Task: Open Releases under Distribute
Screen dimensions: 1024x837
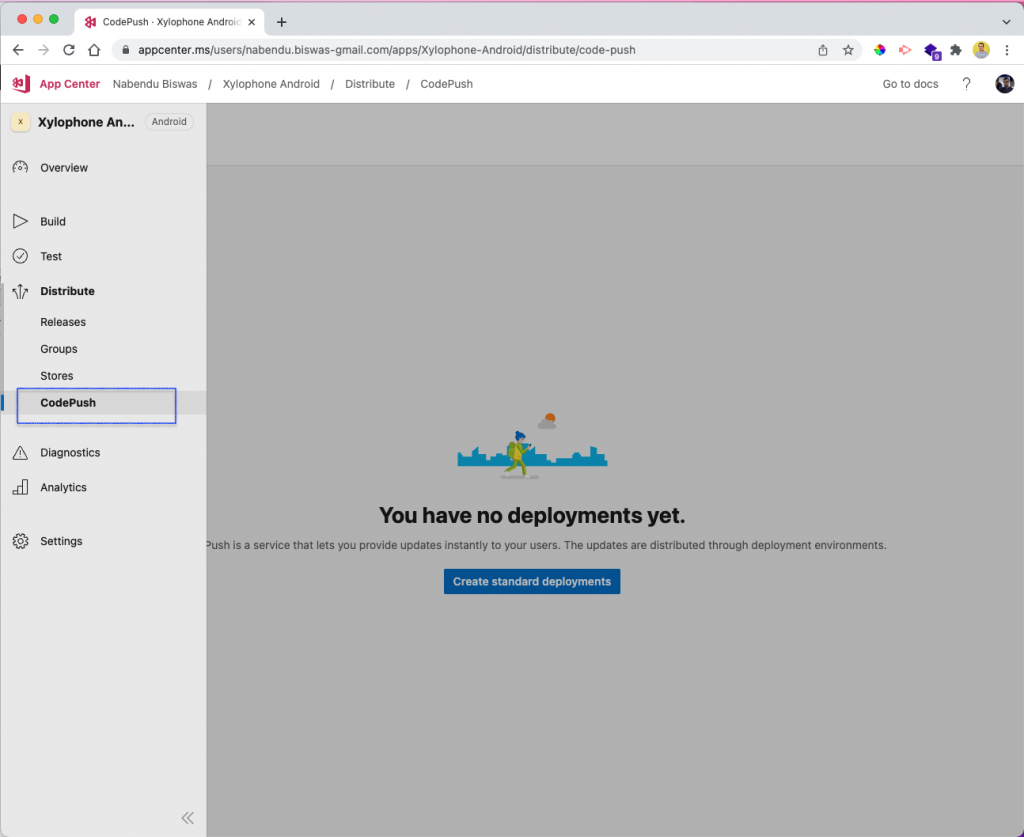Action: click(63, 322)
